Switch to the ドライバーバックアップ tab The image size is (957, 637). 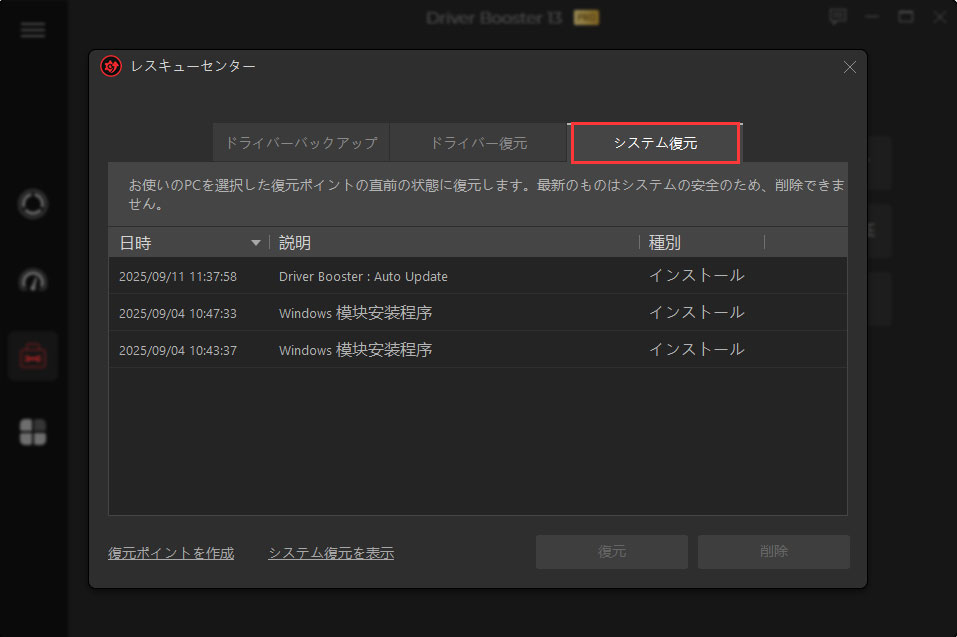[x=301, y=143]
